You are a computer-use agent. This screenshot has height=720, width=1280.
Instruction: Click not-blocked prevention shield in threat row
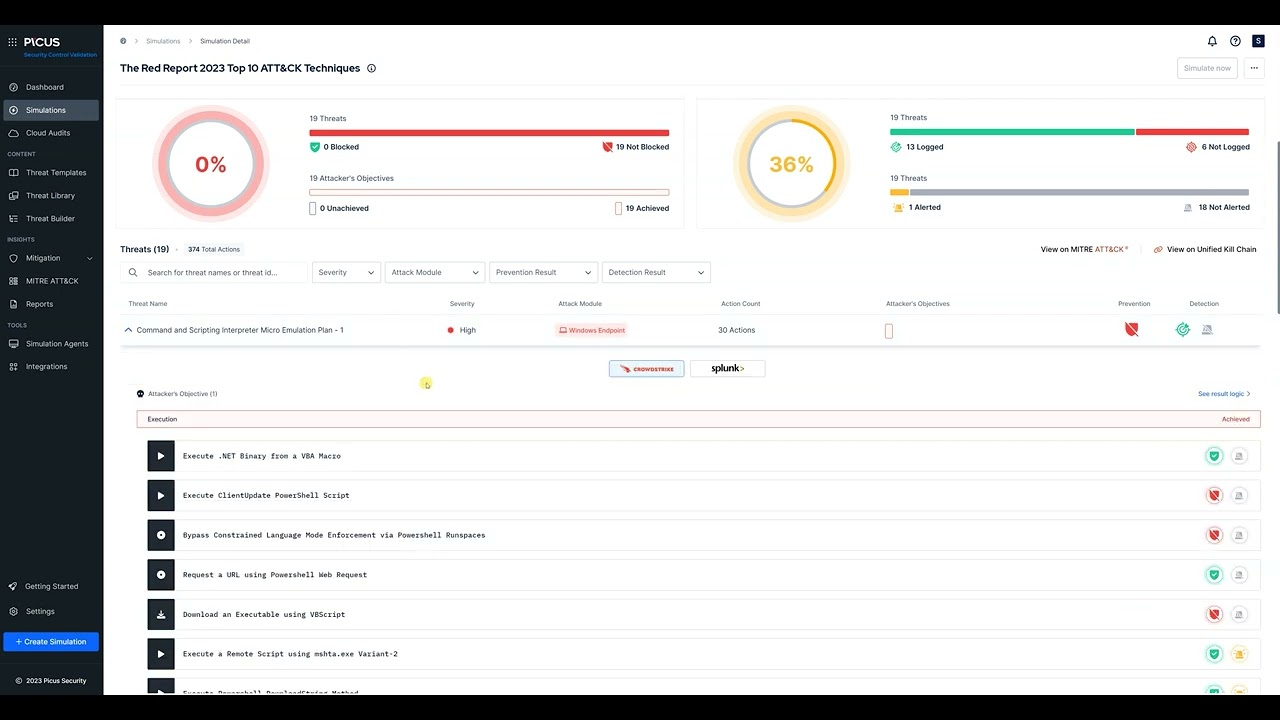click(x=1132, y=330)
